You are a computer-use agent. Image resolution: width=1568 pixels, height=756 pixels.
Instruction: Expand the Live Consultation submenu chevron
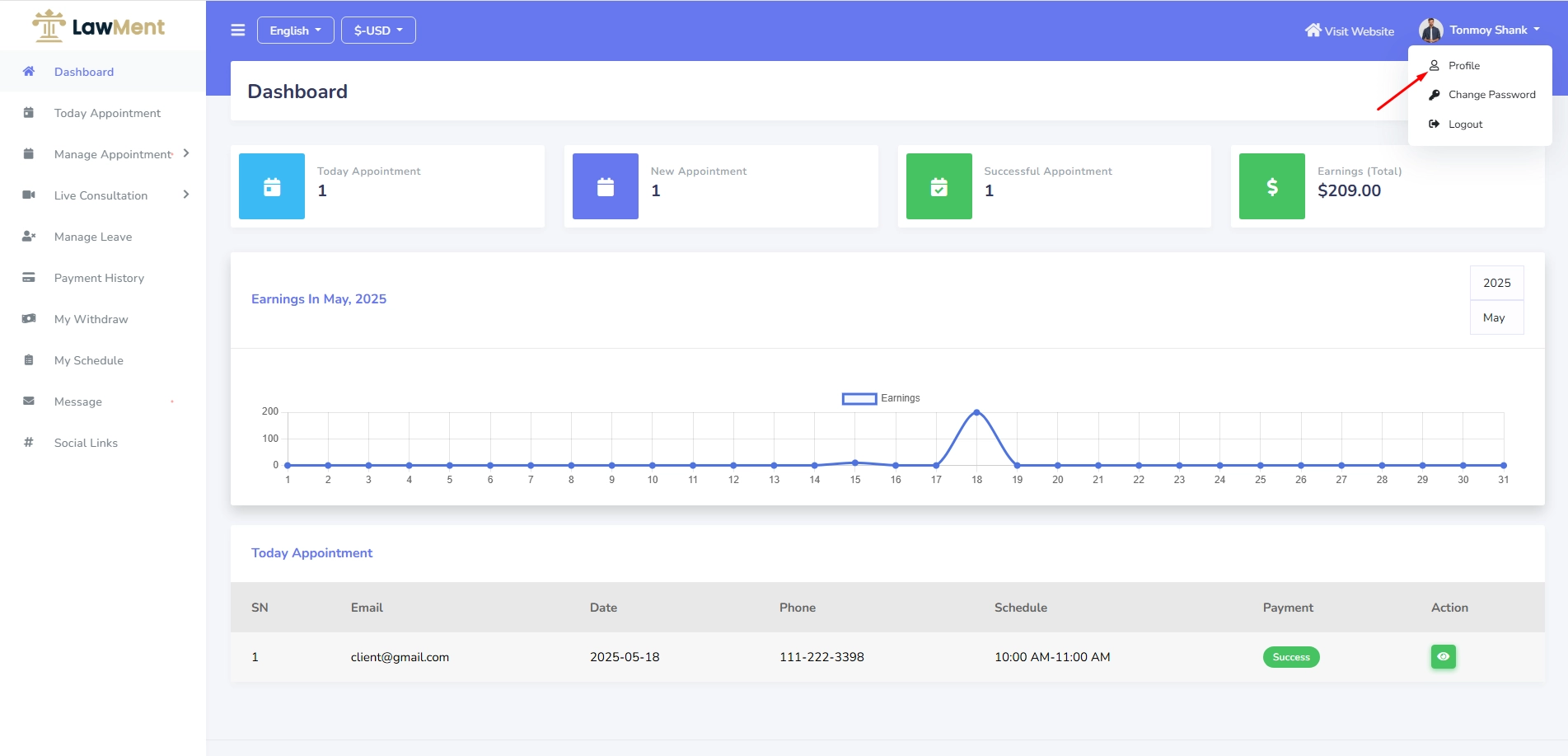click(186, 195)
